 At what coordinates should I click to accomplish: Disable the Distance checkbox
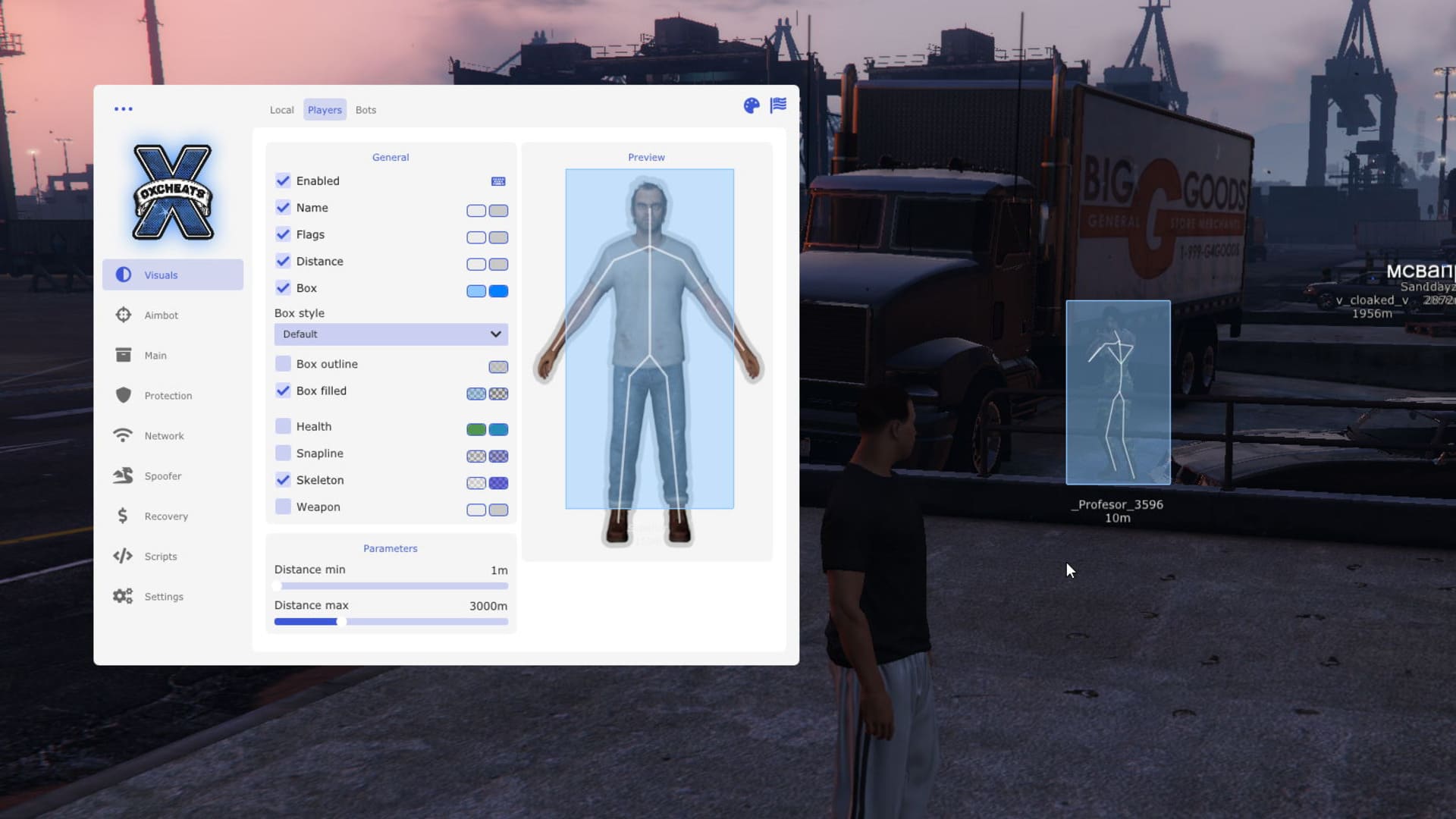pyautogui.click(x=283, y=261)
